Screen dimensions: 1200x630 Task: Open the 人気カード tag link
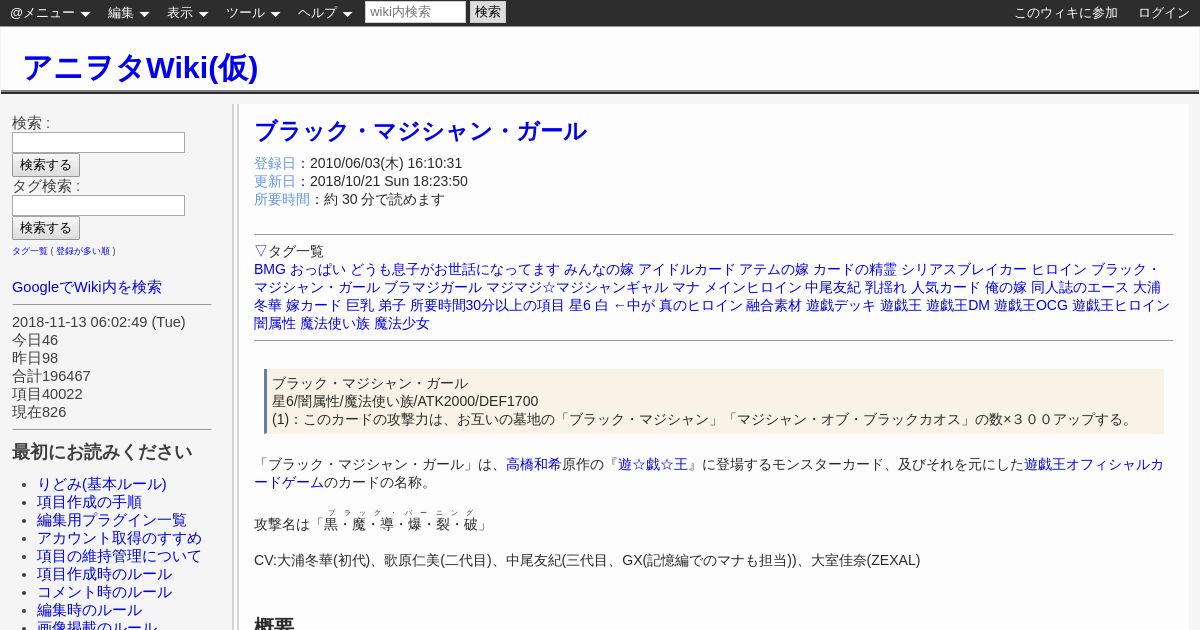coord(946,287)
